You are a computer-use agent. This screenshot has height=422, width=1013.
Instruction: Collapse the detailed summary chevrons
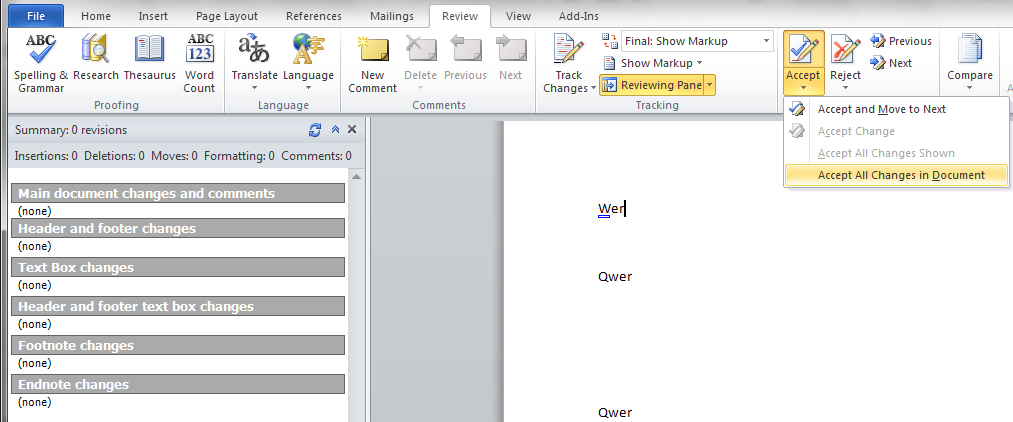point(335,130)
